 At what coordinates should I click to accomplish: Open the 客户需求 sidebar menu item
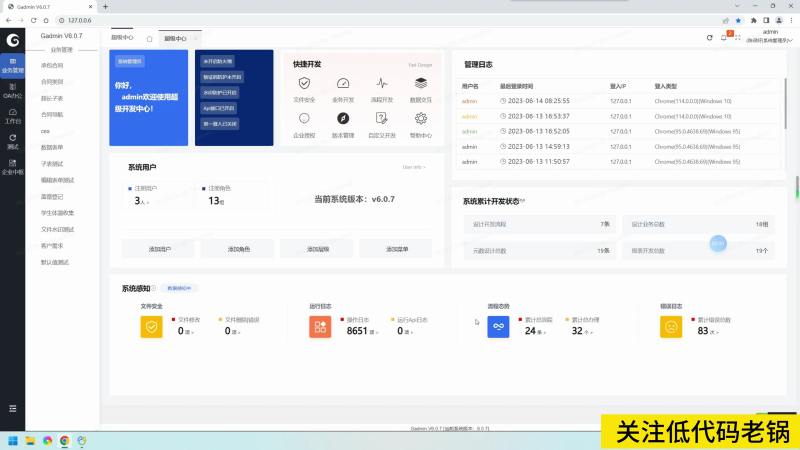pos(52,245)
